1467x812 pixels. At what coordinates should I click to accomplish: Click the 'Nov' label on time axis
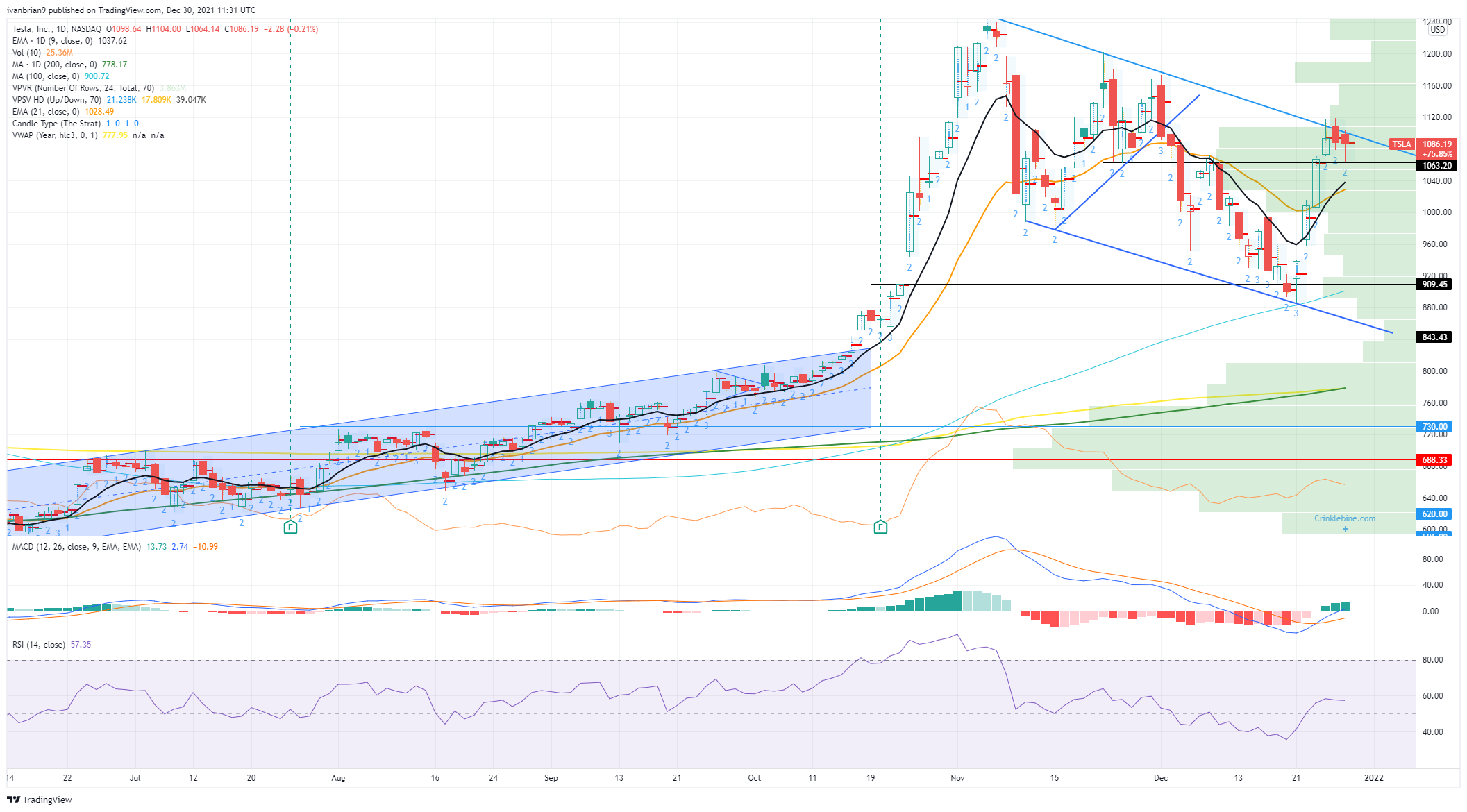click(x=957, y=778)
